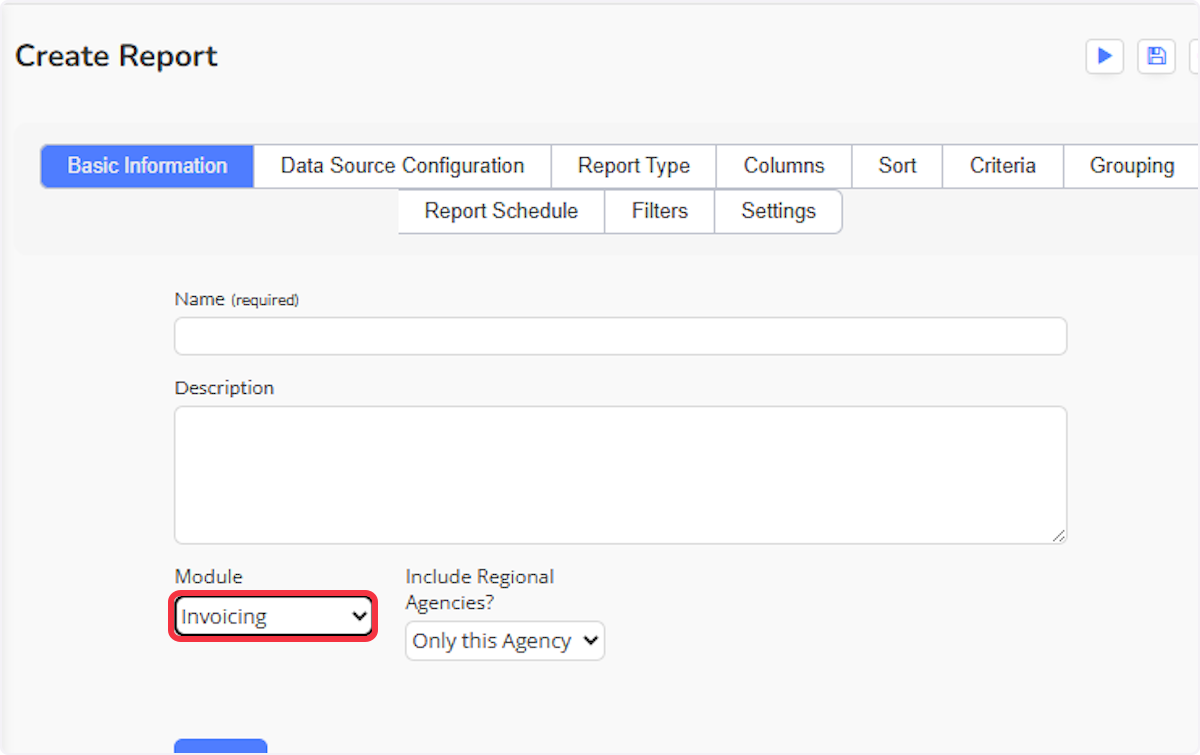Switch to the Grouping tab
The image size is (1200, 755).
click(x=1131, y=166)
